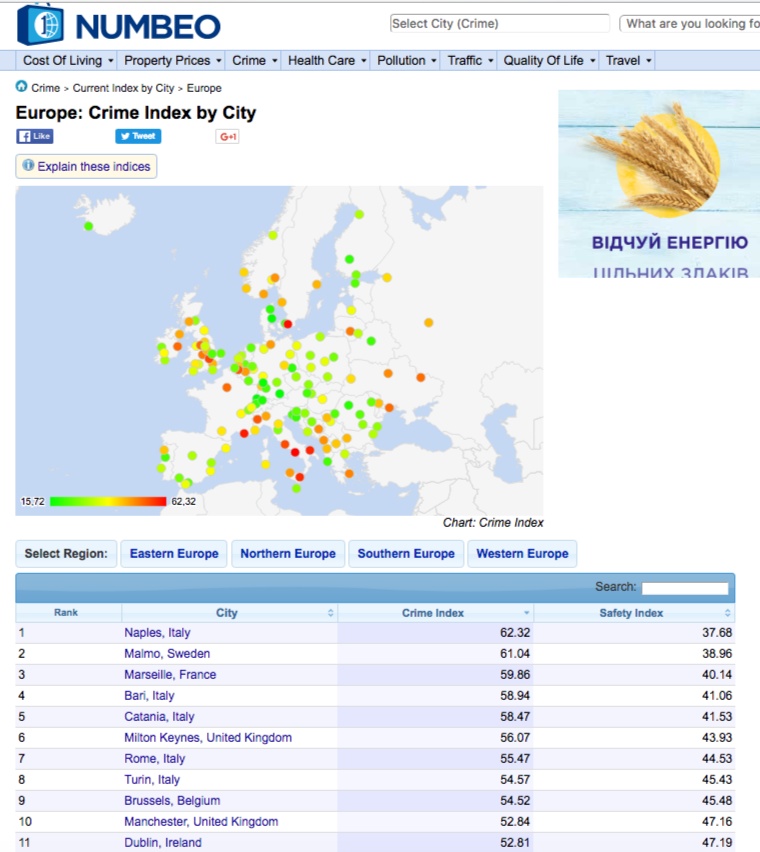Open Property Prices dropdown menu
The width and height of the screenshot is (760, 852).
(173, 60)
